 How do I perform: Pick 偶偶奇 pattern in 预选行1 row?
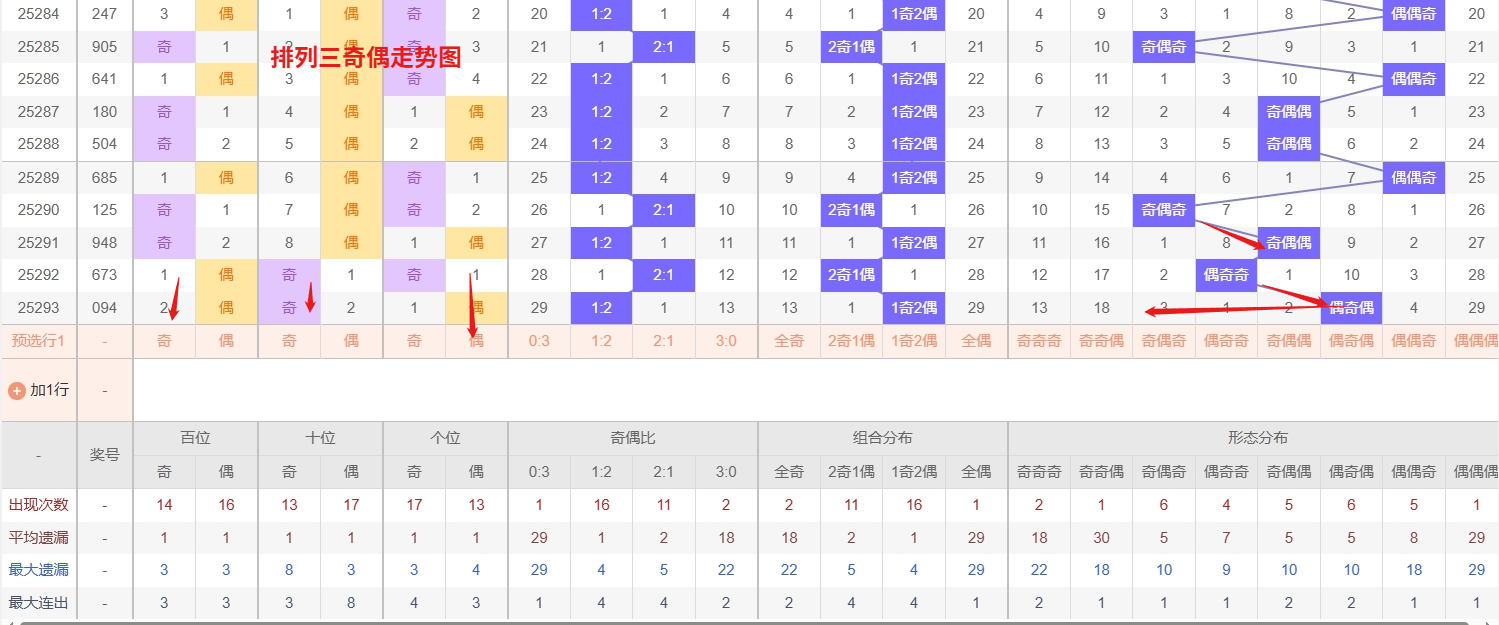(x=1414, y=341)
